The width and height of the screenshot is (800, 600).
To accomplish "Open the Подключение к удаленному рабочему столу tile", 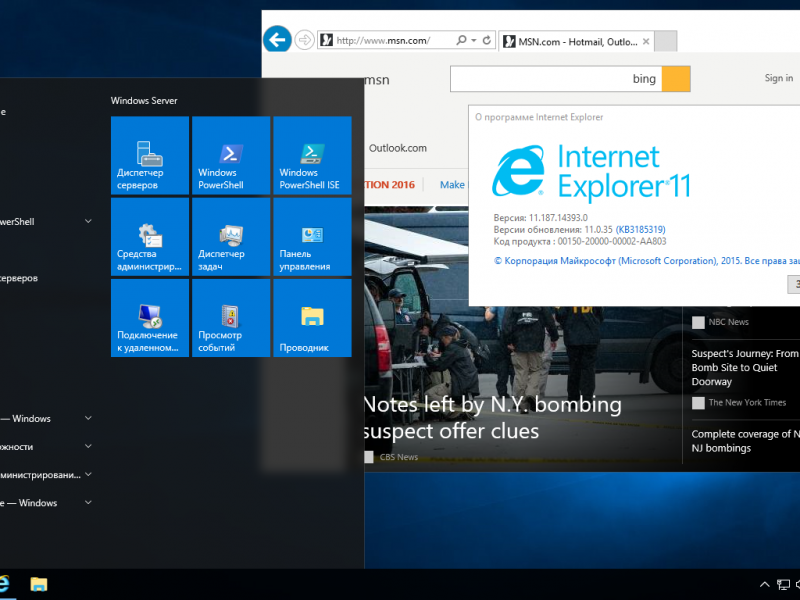I will (149, 318).
